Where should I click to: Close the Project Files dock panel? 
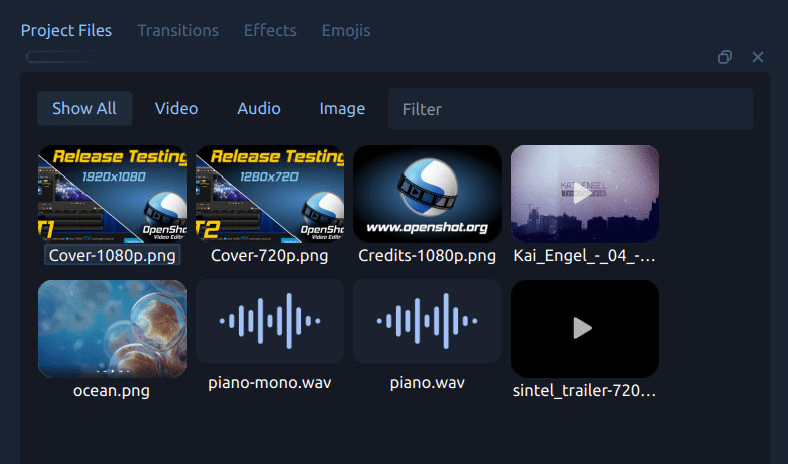coord(758,57)
